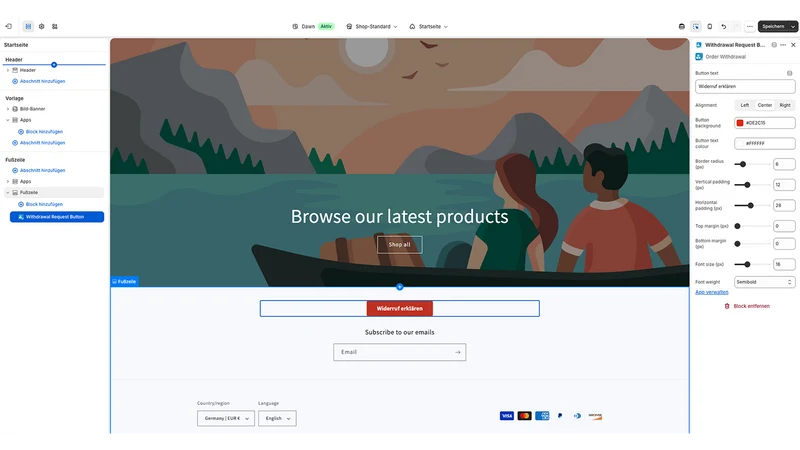Screen dimensions: 800x450
Task: Click the dynamic source icon beside Button text
Action: [790, 73]
